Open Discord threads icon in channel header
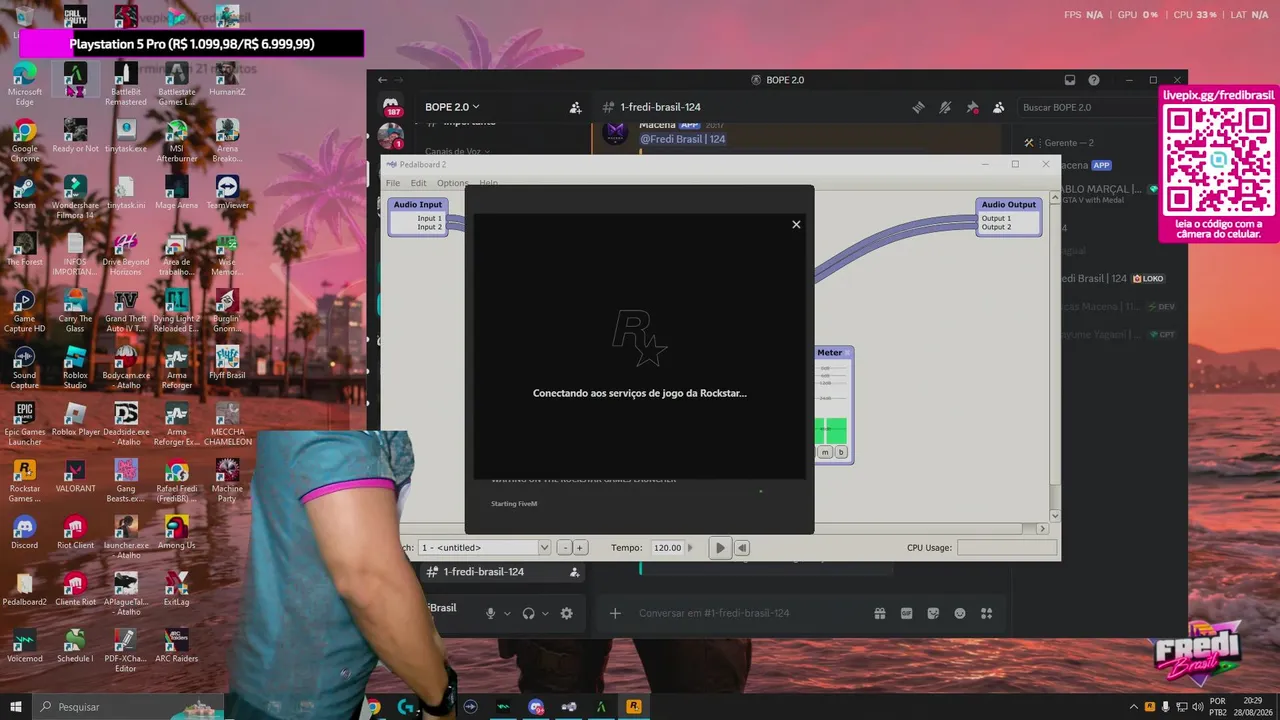 [x=918, y=107]
